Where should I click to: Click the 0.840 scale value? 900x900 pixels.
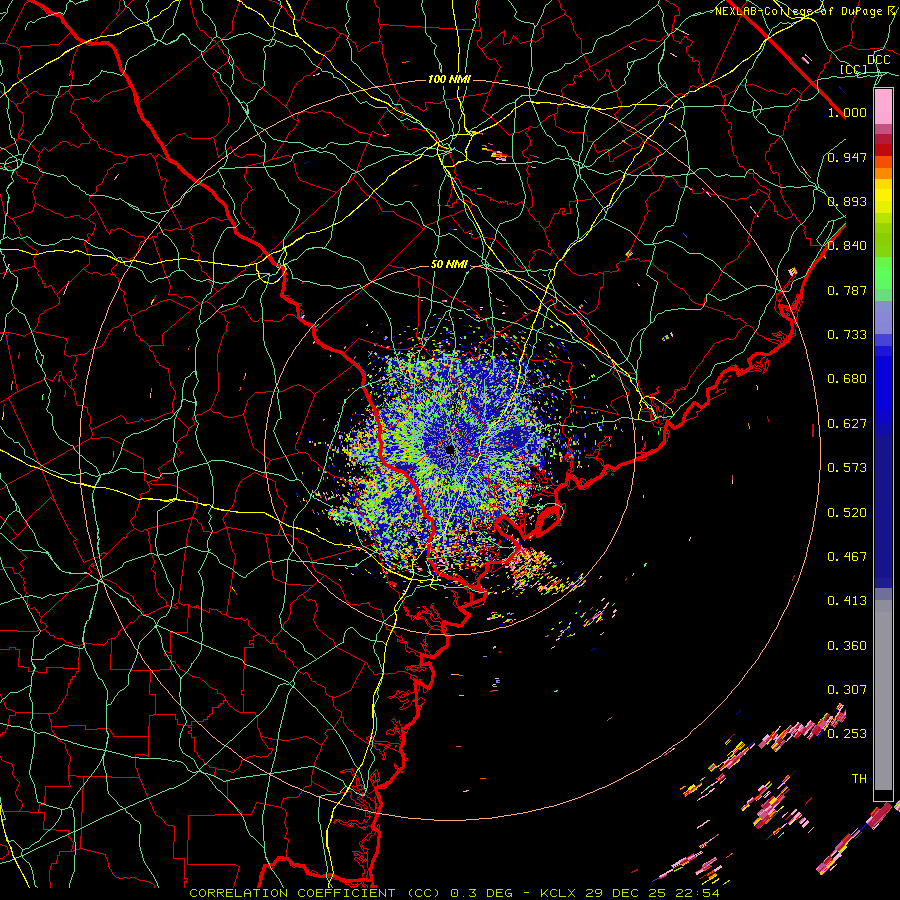coord(847,246)
